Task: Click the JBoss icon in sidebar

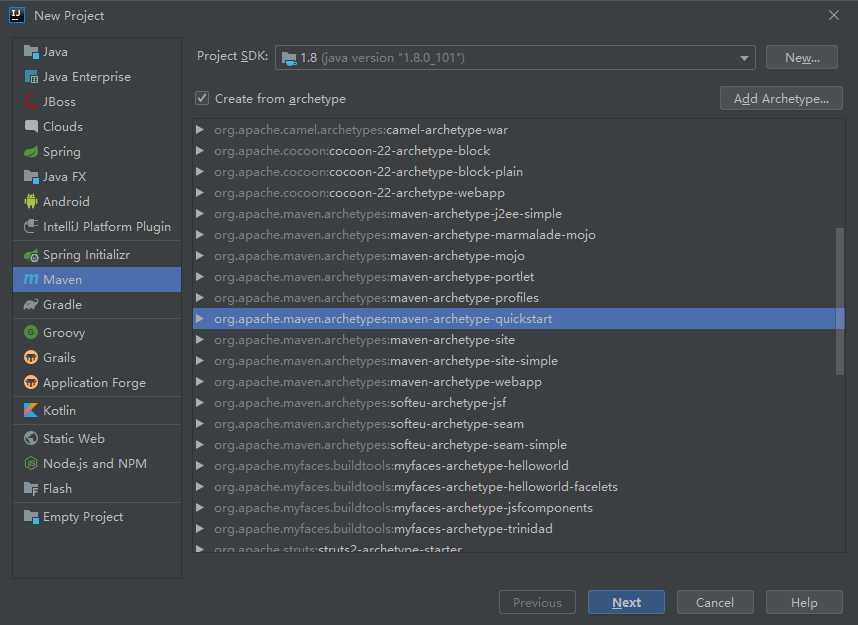Action: click(x=31, y=102)
